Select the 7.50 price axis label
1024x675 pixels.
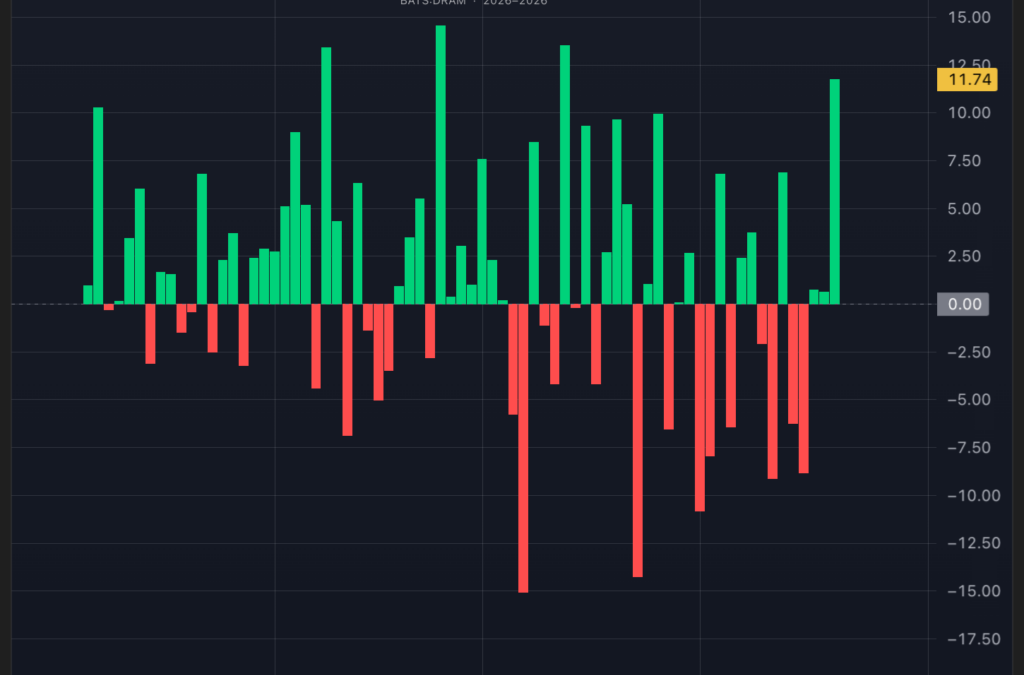point(964,161)
